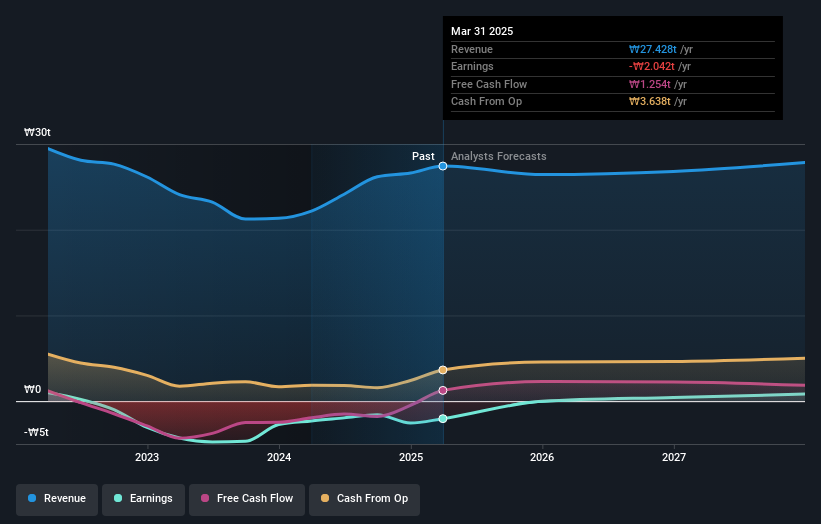Click the ₩3.638t cash from op value
The height and width of the screenshot is (524, 821).
pos(650,102)
